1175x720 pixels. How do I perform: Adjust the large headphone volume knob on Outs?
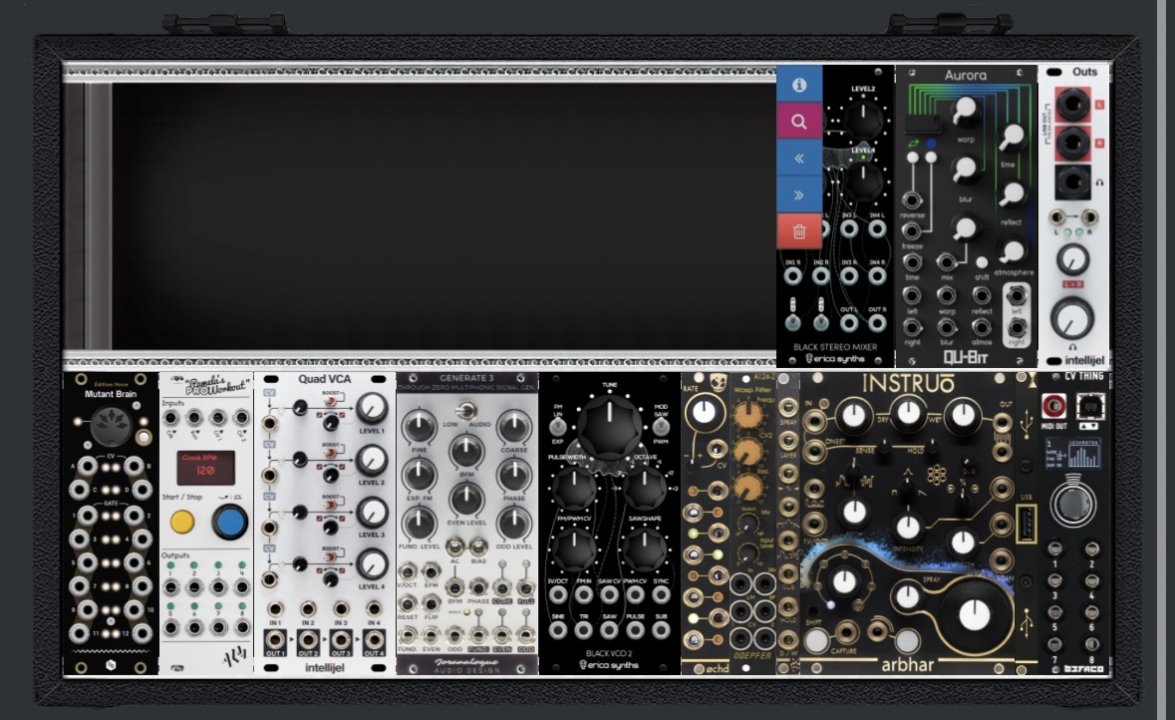tap(1072, 318)
